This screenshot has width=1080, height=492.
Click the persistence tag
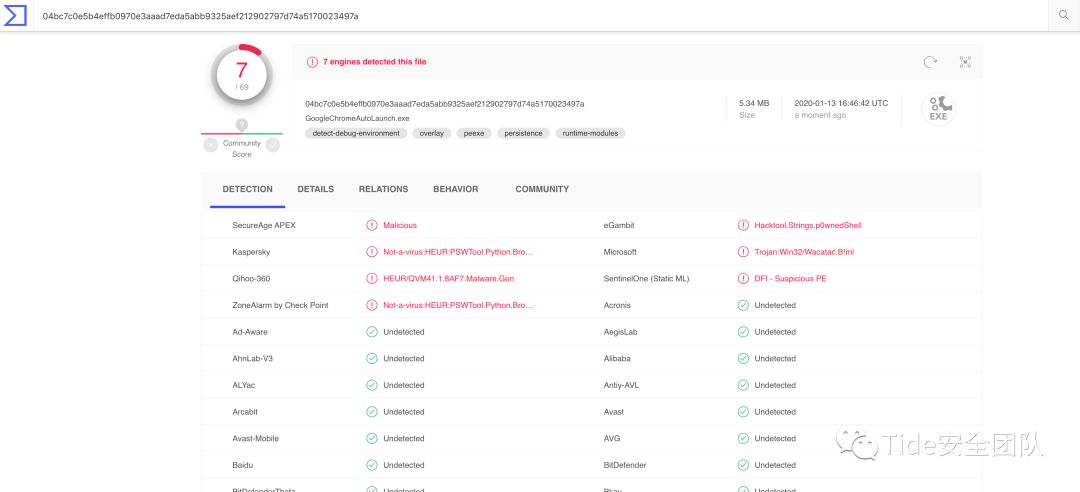tap(523, 133)
